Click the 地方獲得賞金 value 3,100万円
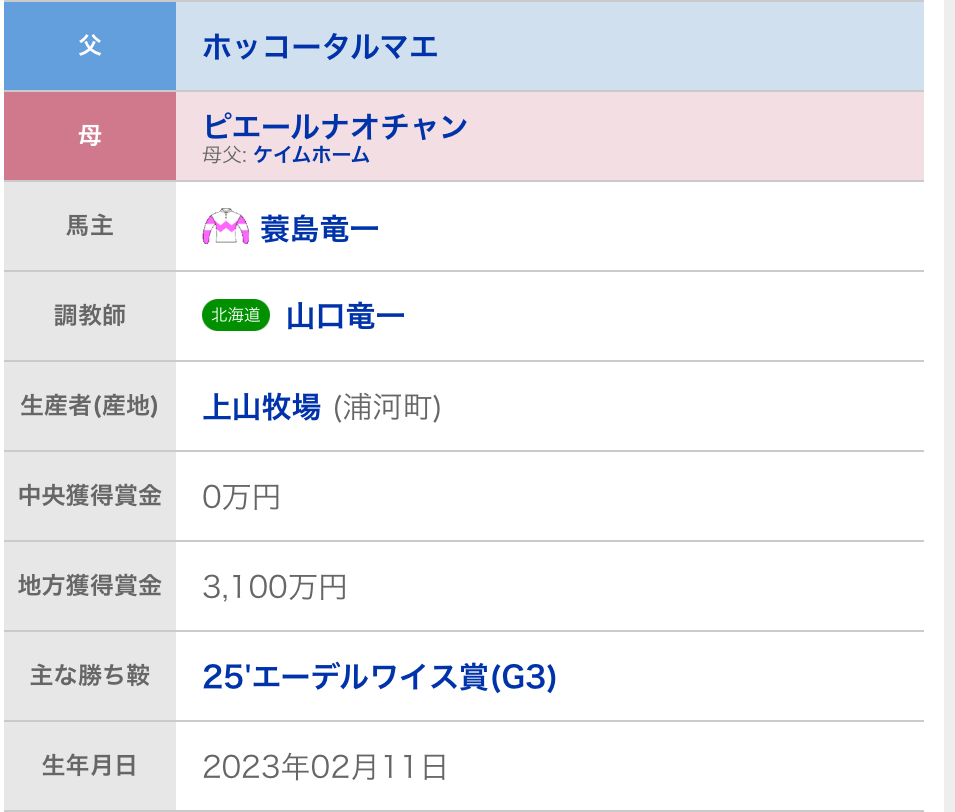The height and width of the screenshot is (812, 955). click(274, 587)
